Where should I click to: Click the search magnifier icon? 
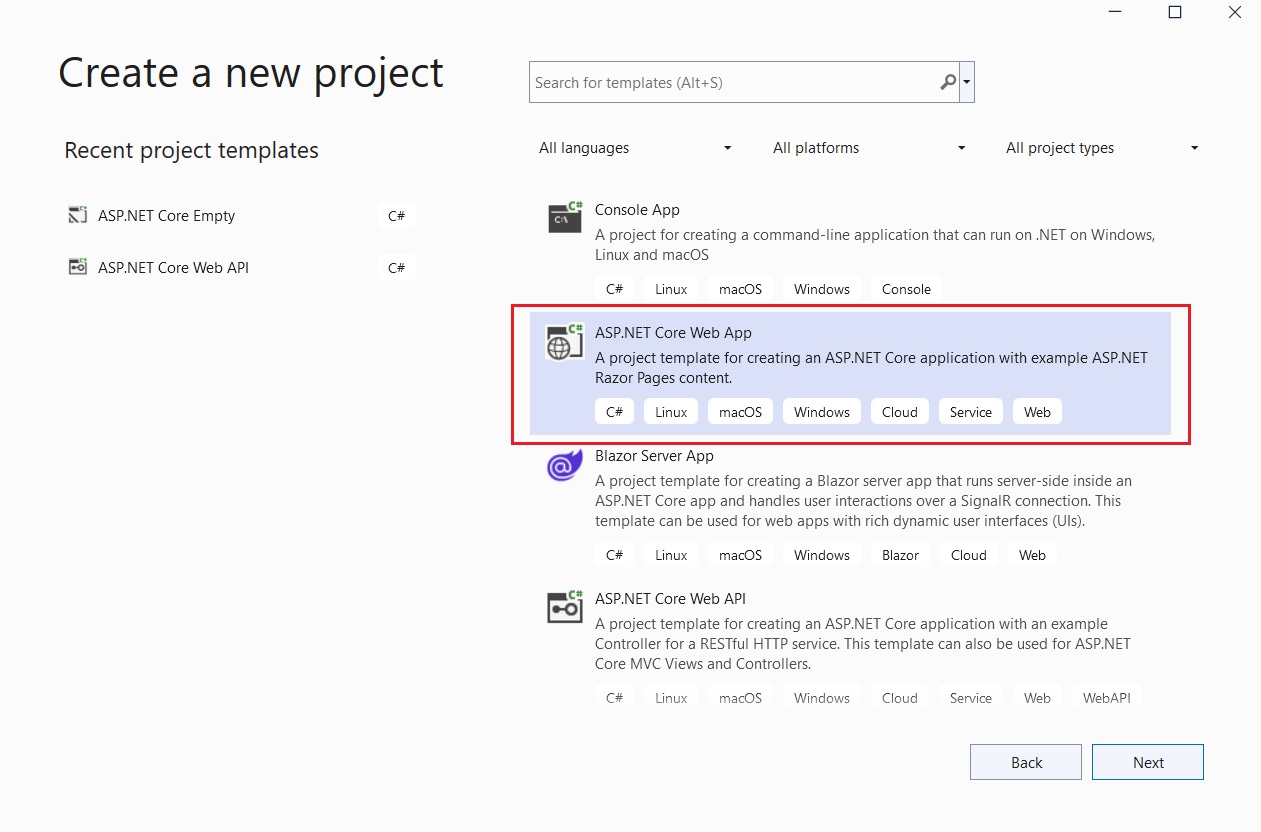coord(948,82)
